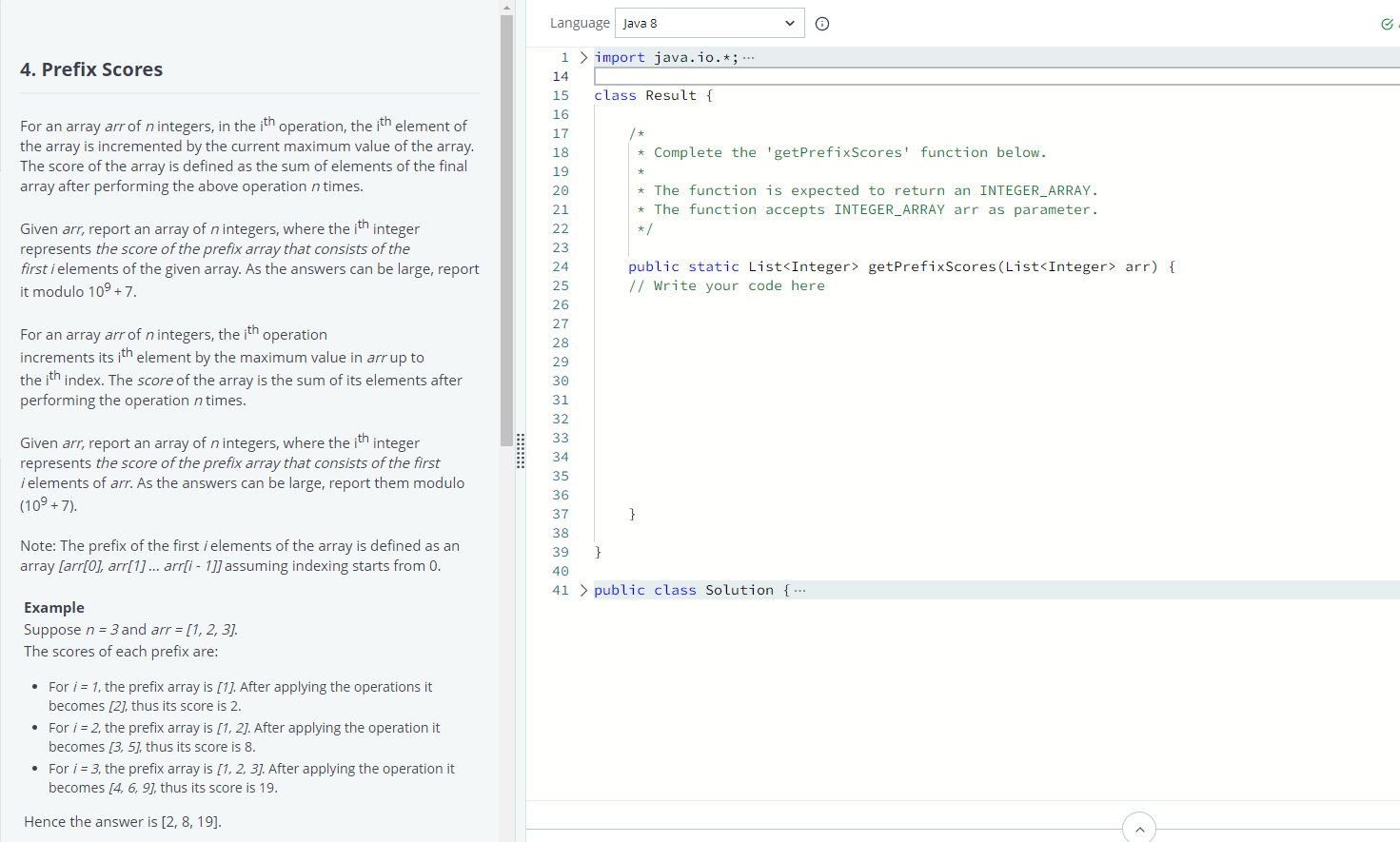
Task: Click line number 41 in the gutter
Action: (561, 590)
